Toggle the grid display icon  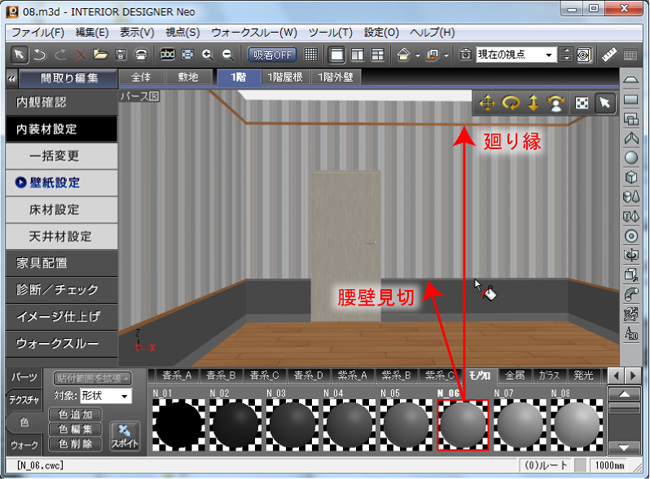[311, 54]
